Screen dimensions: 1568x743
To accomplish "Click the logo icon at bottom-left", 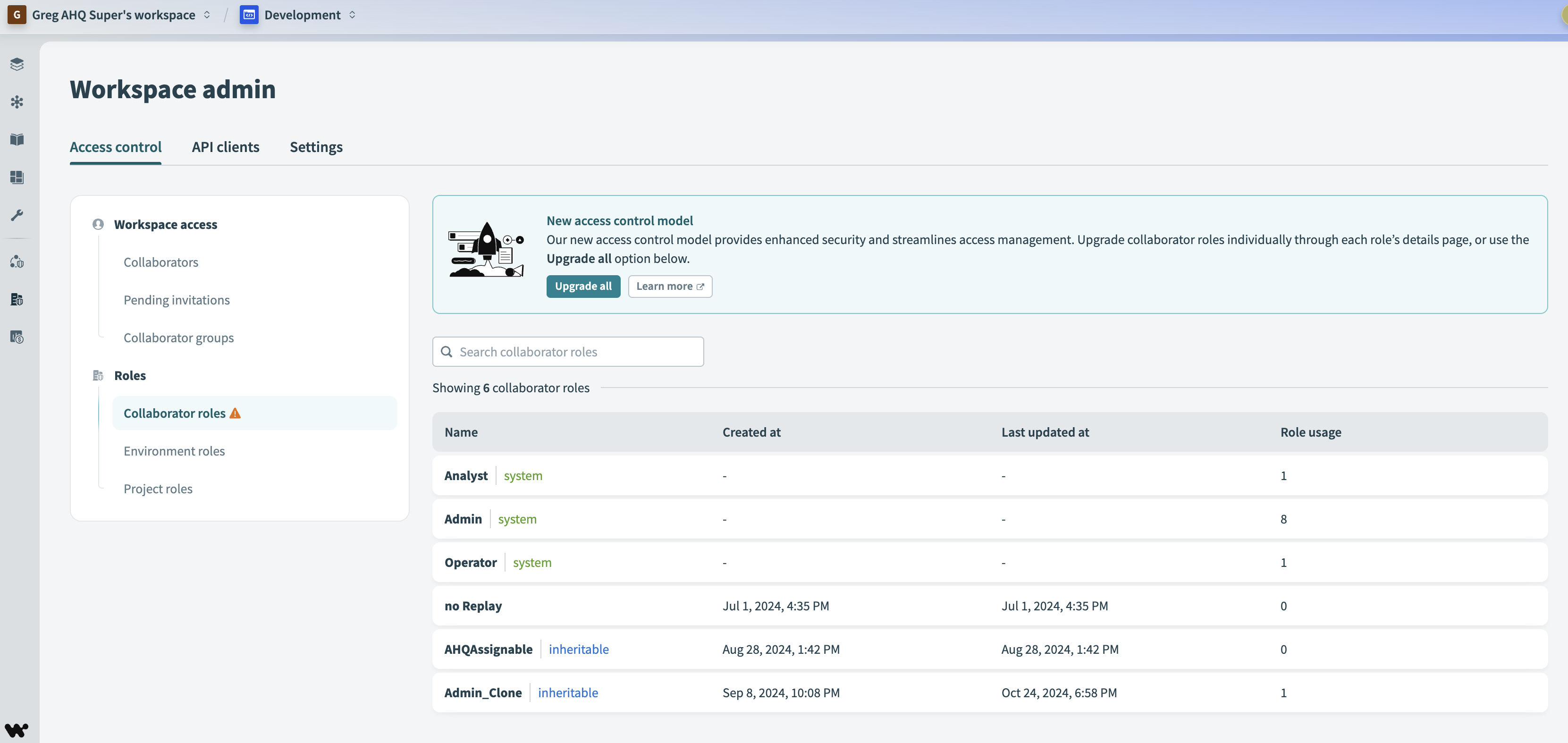I will [17, 730].
